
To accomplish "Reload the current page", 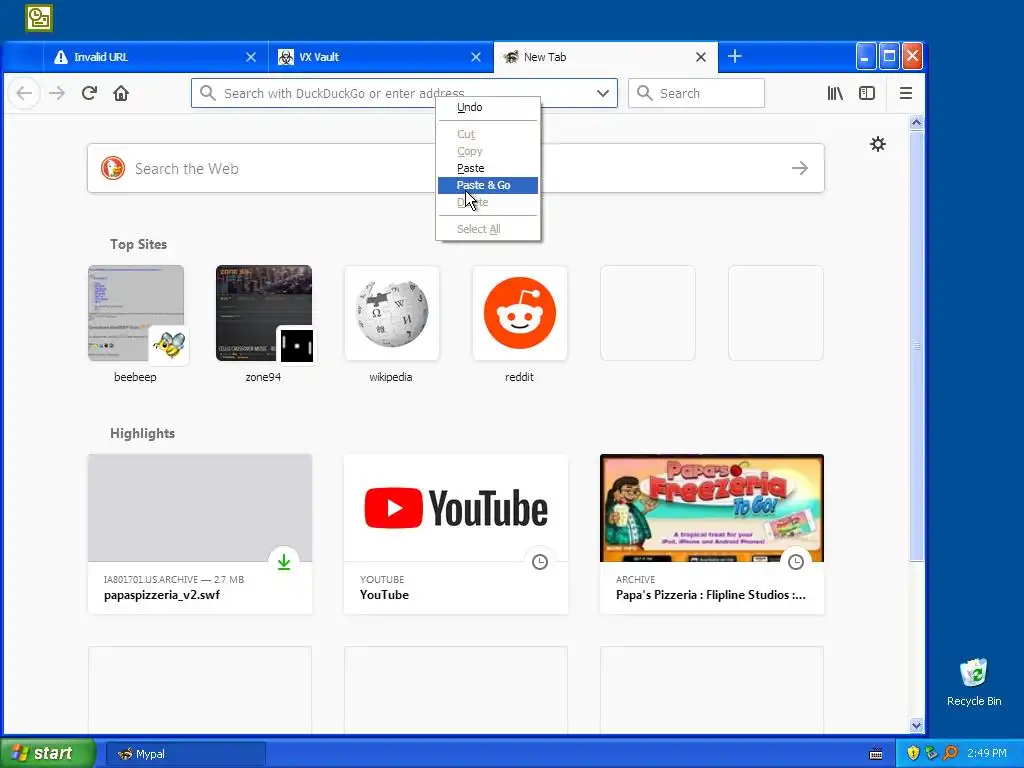I will pos(89,93).
